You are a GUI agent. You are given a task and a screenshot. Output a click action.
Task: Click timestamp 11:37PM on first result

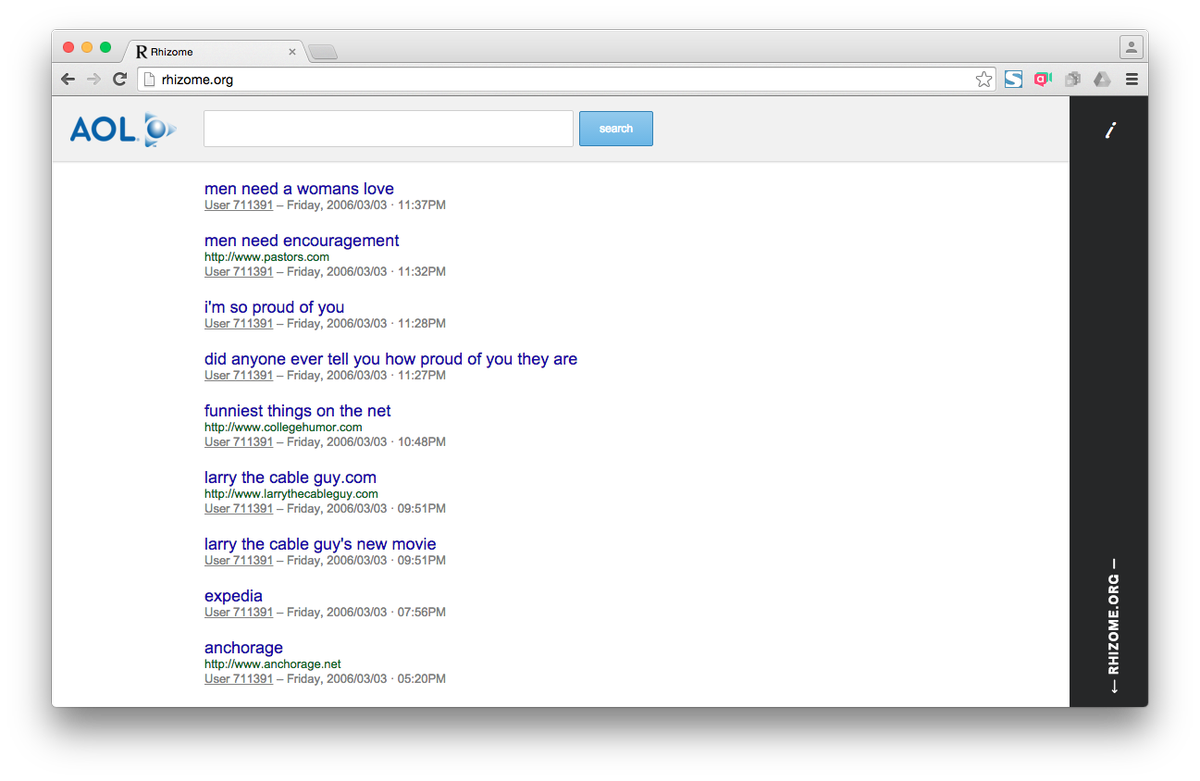tap(422, 205)
